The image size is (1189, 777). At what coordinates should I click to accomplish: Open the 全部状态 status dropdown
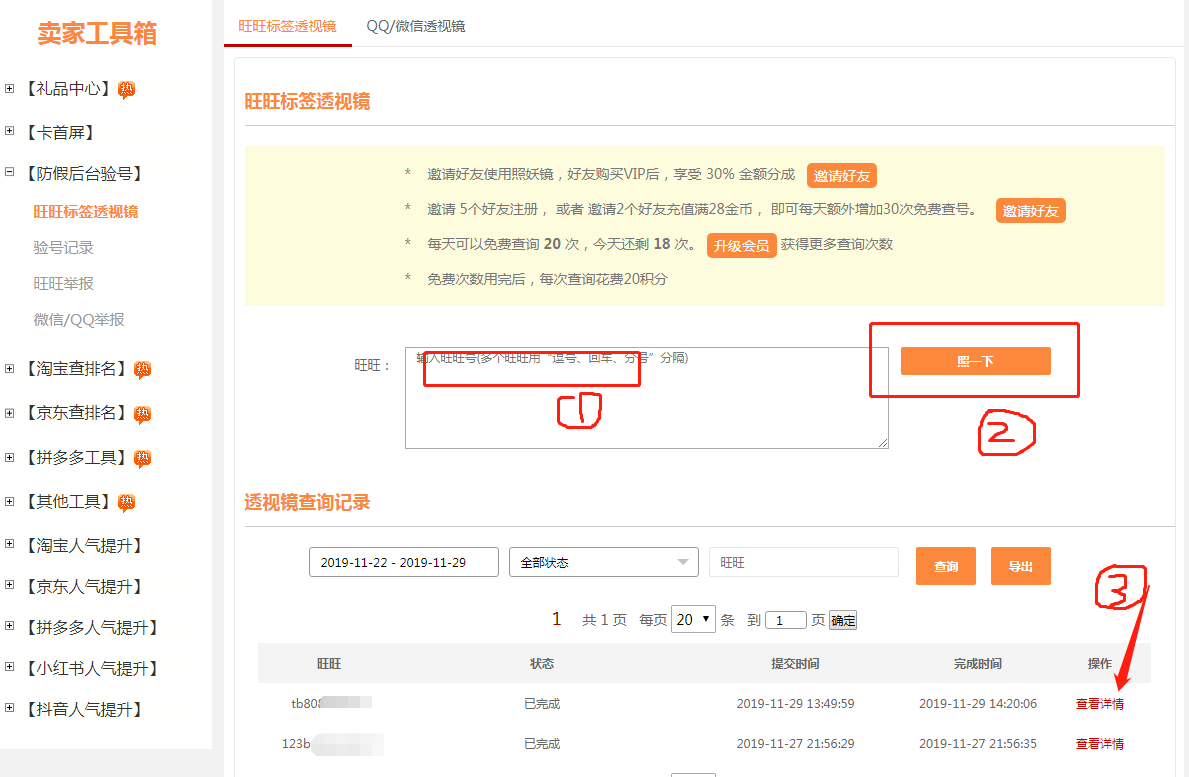pos(604,562)
